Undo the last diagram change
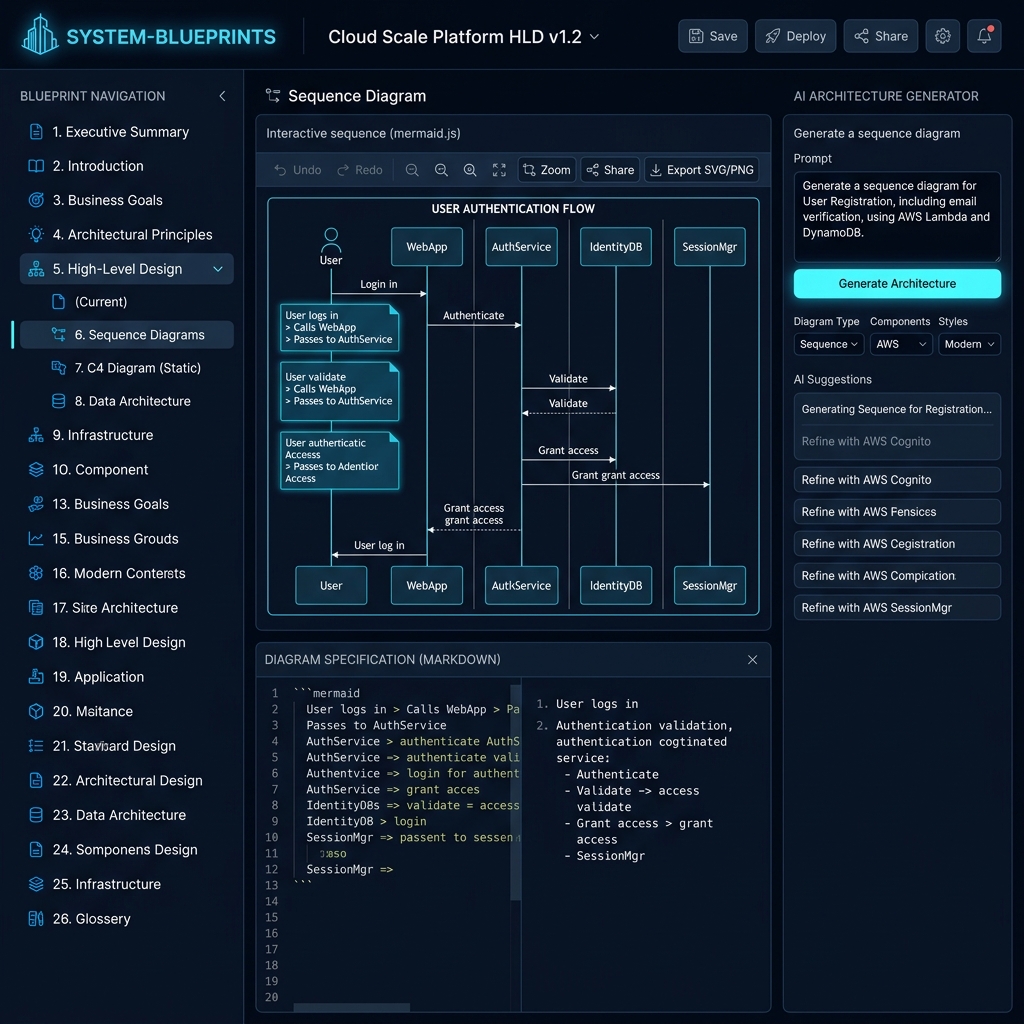Viewport: 1024px width, 1024px height. click(298, 170)
